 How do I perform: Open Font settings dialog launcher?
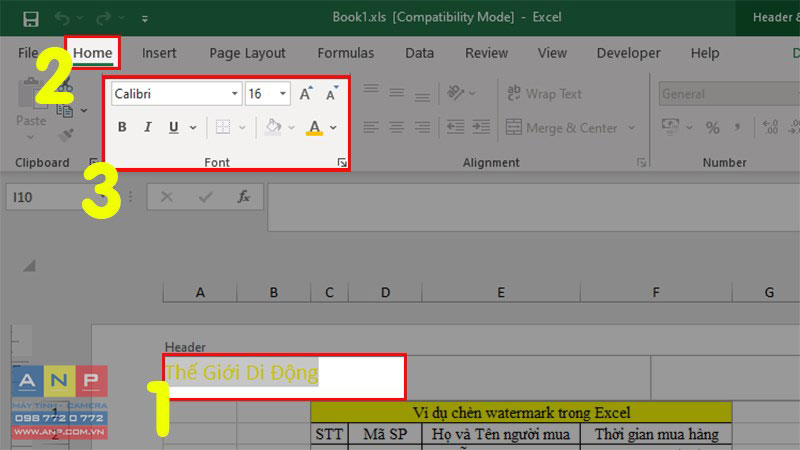click(x=342, y=163)
